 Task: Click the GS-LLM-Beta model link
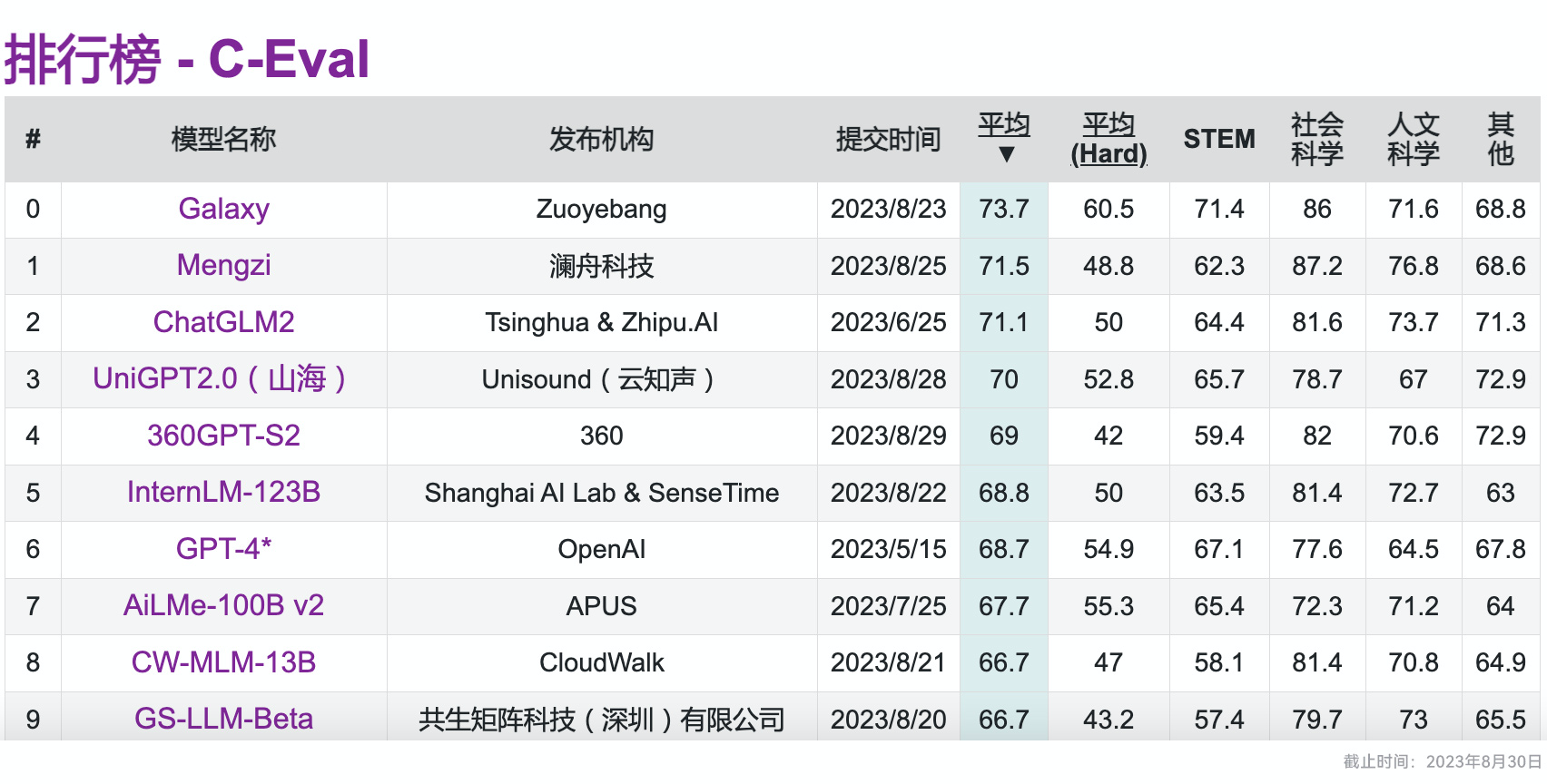[223, 719]
